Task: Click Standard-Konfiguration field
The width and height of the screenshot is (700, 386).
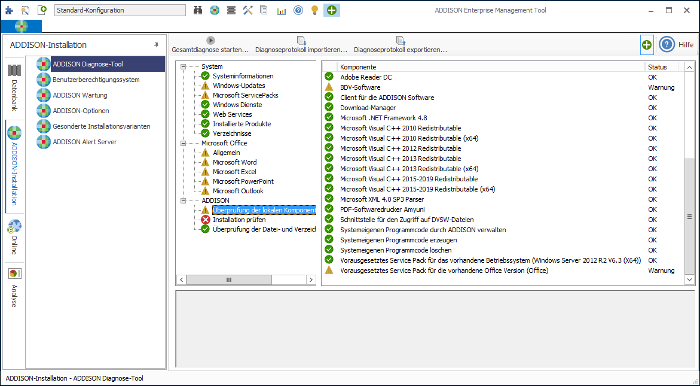Action: (x=120, y=10)
